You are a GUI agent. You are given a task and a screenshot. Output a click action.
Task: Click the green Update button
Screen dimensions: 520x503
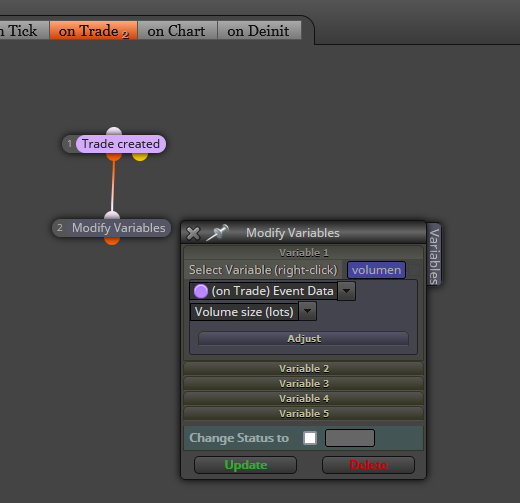pos(245,465)
